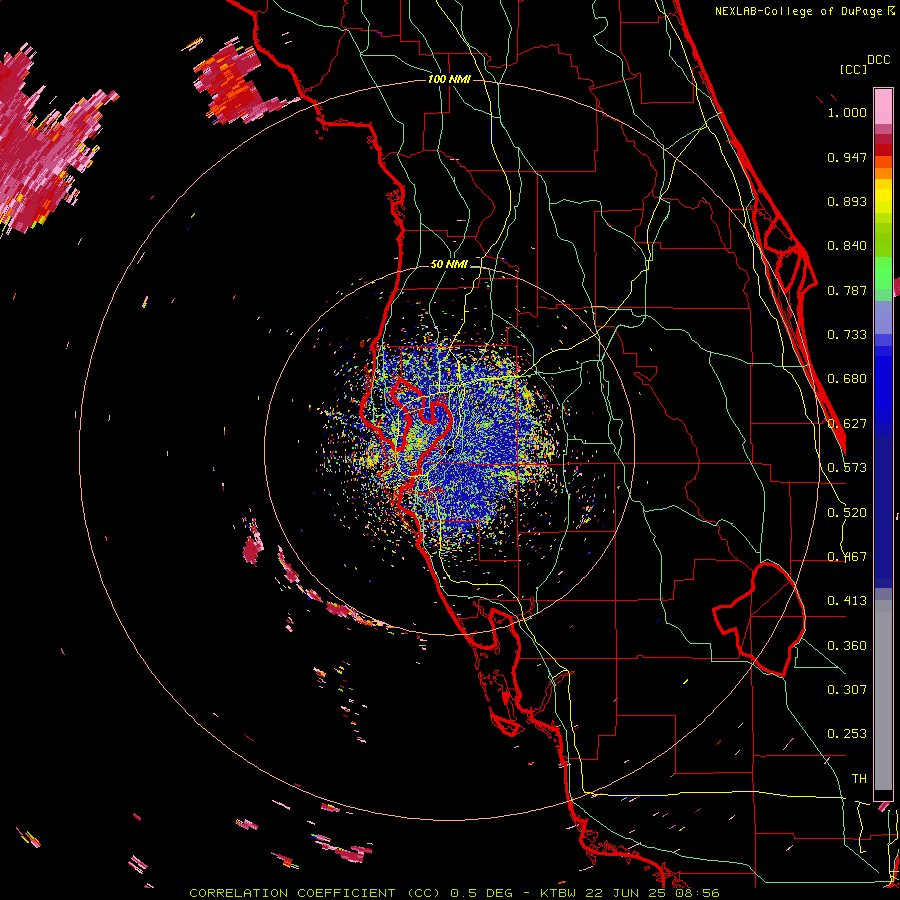The image size is (900, 900).
Task: Select the 0.680 scale value
Action: click(x=847, y=379)
